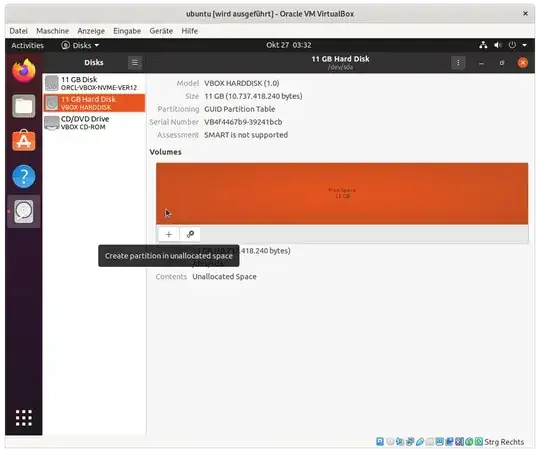Expand the system menu arrow in top panel

click(x=524, y=45)
